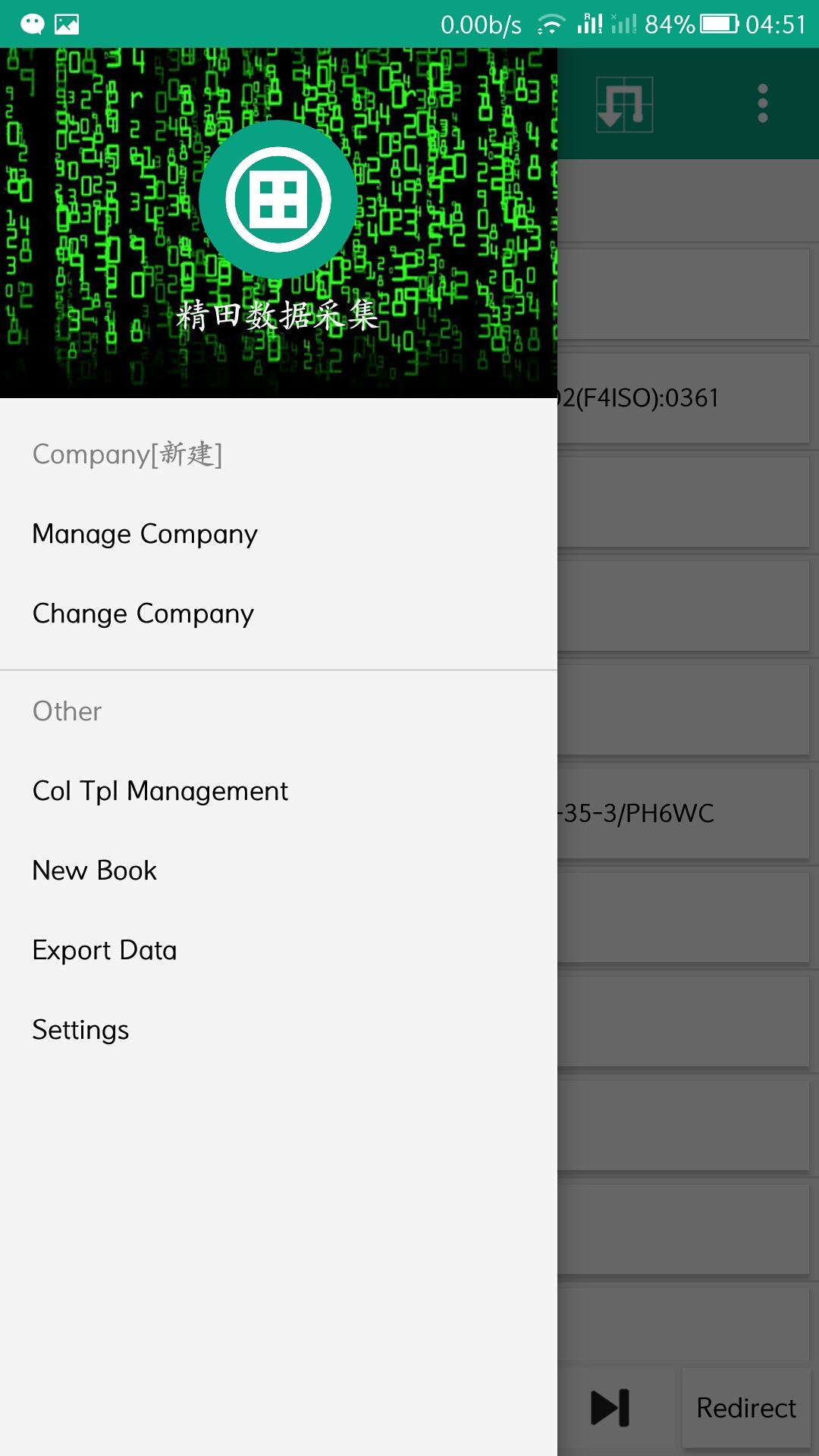Open the three-dot overflow menu
The width and height of the screenshot is (819, 1456).
click(763, 103)
